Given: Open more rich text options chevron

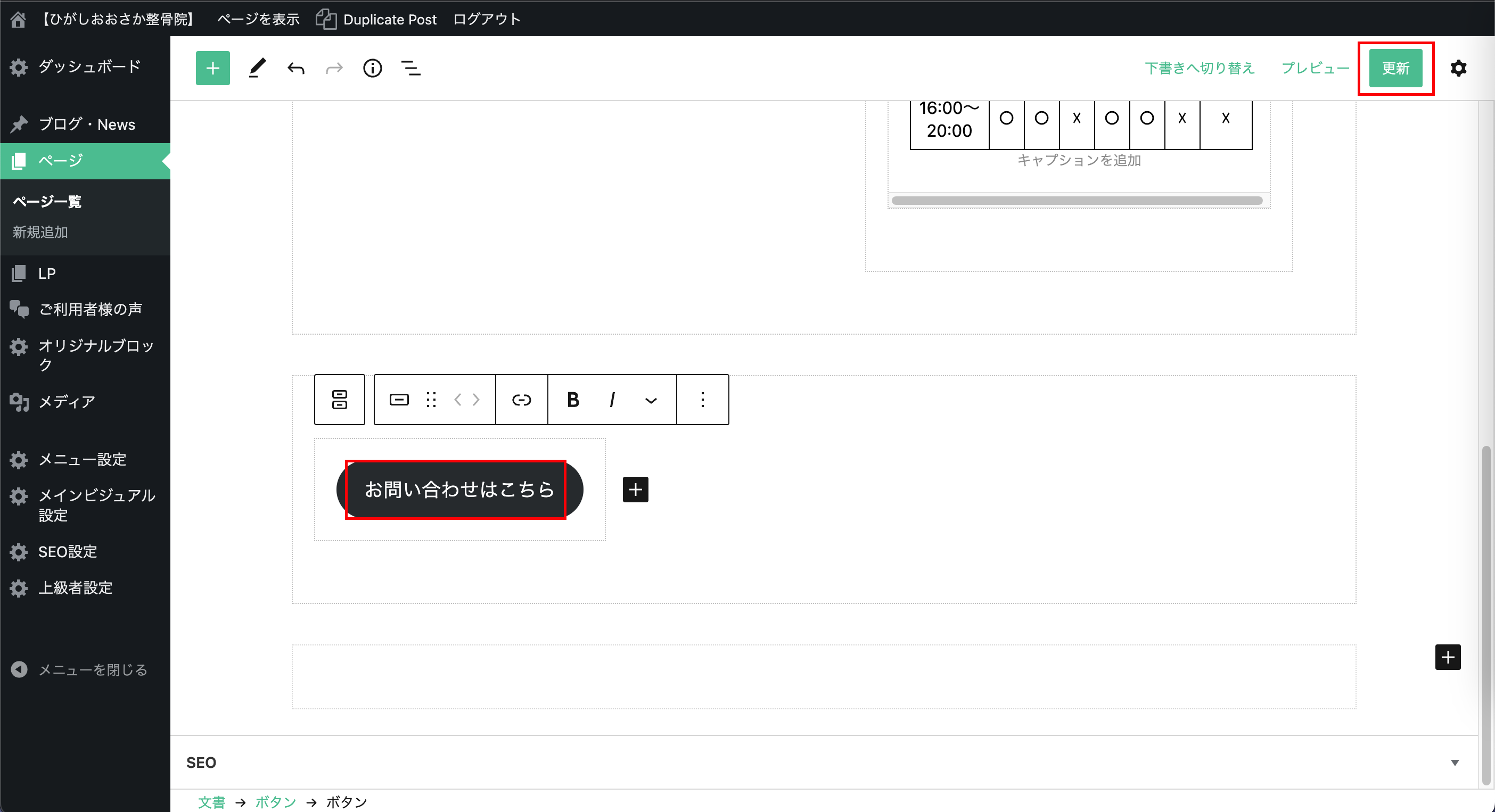Looking at the screenshot, I should click(651, 400).
